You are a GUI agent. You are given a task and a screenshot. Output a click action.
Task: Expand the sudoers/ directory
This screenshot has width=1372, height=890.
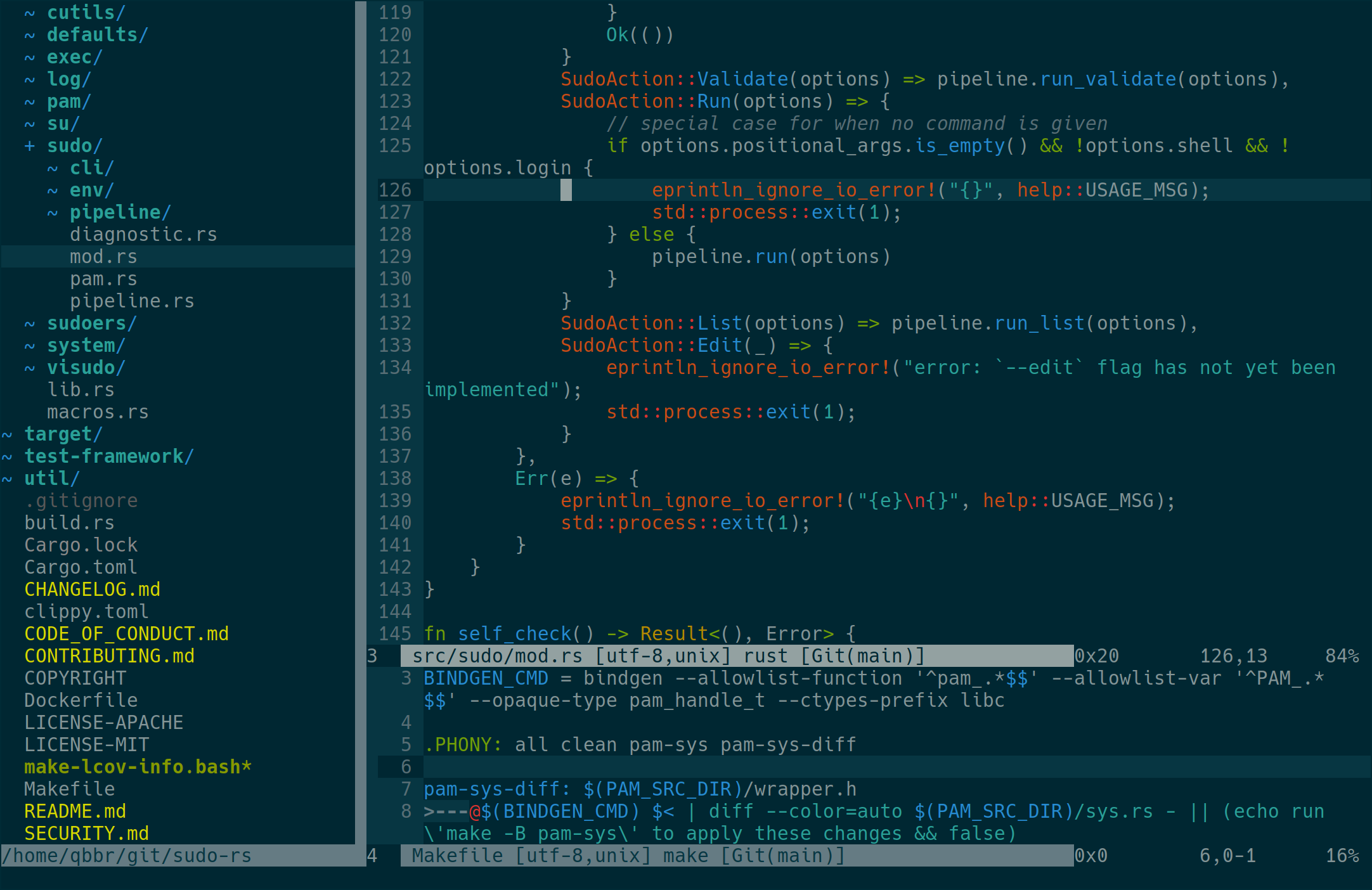pos(91,323)
